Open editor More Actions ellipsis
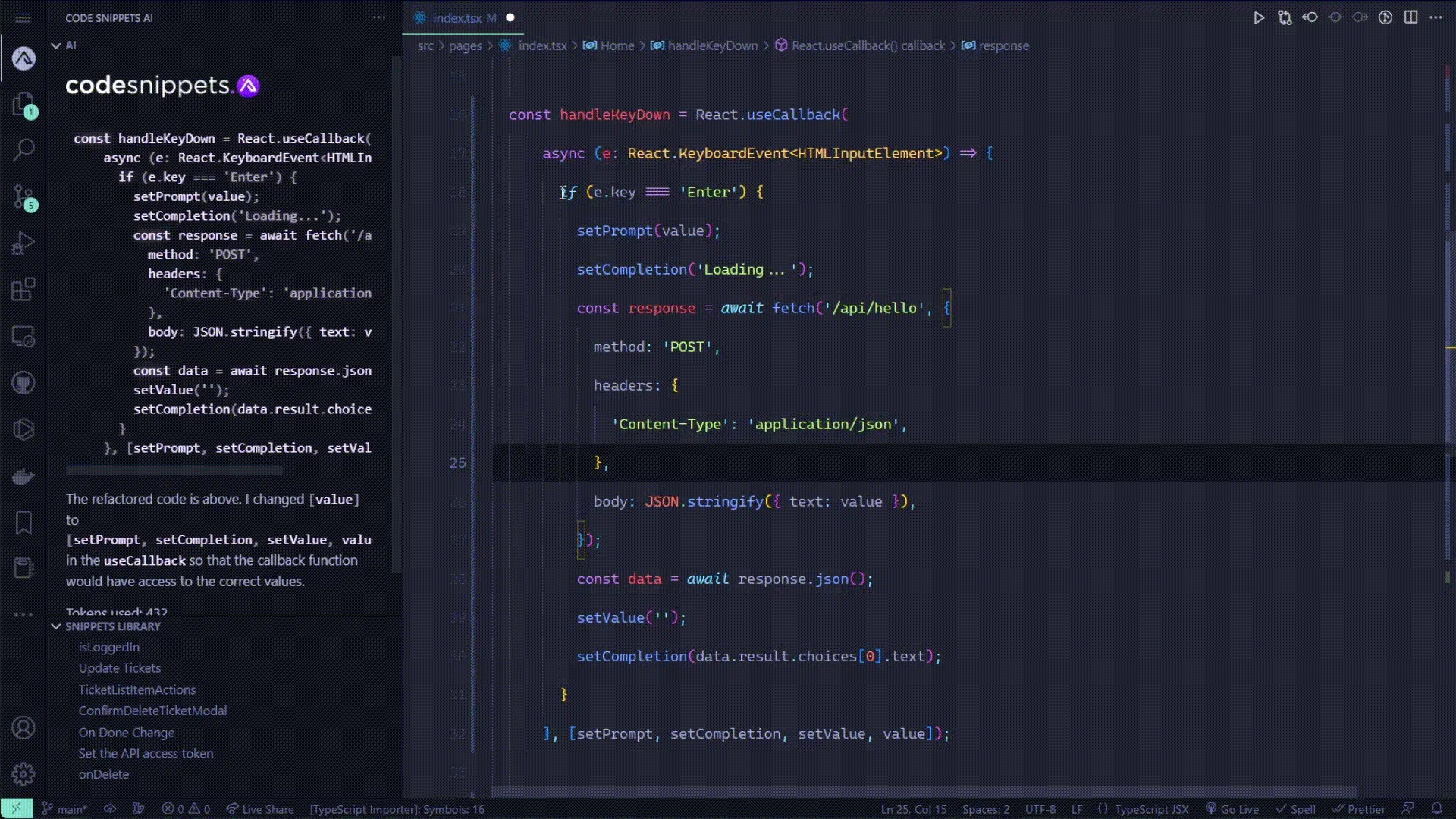This screenshot has height=819, width=1456. 1436,17
